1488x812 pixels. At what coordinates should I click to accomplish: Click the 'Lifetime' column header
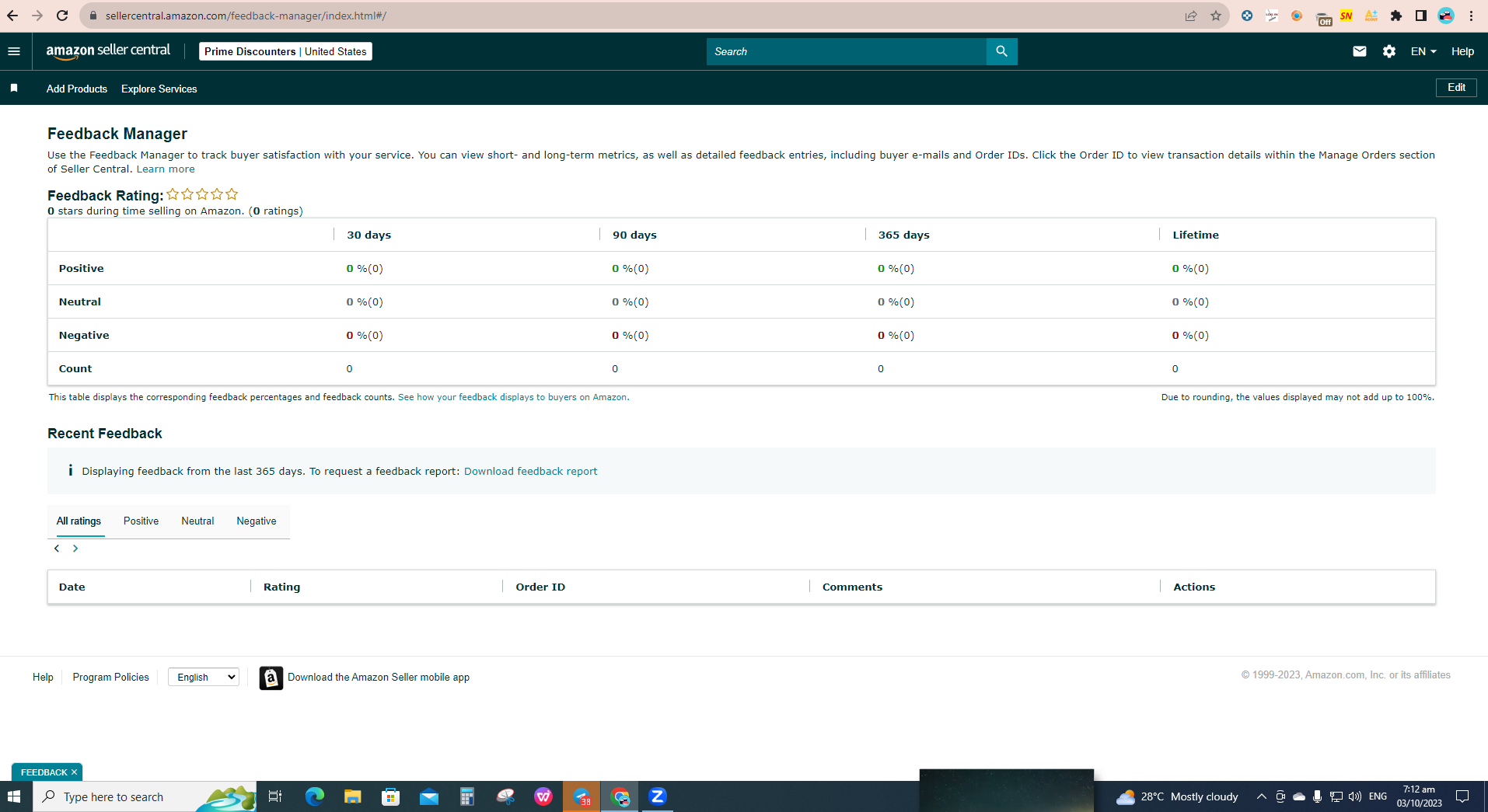coord(1196,235)
